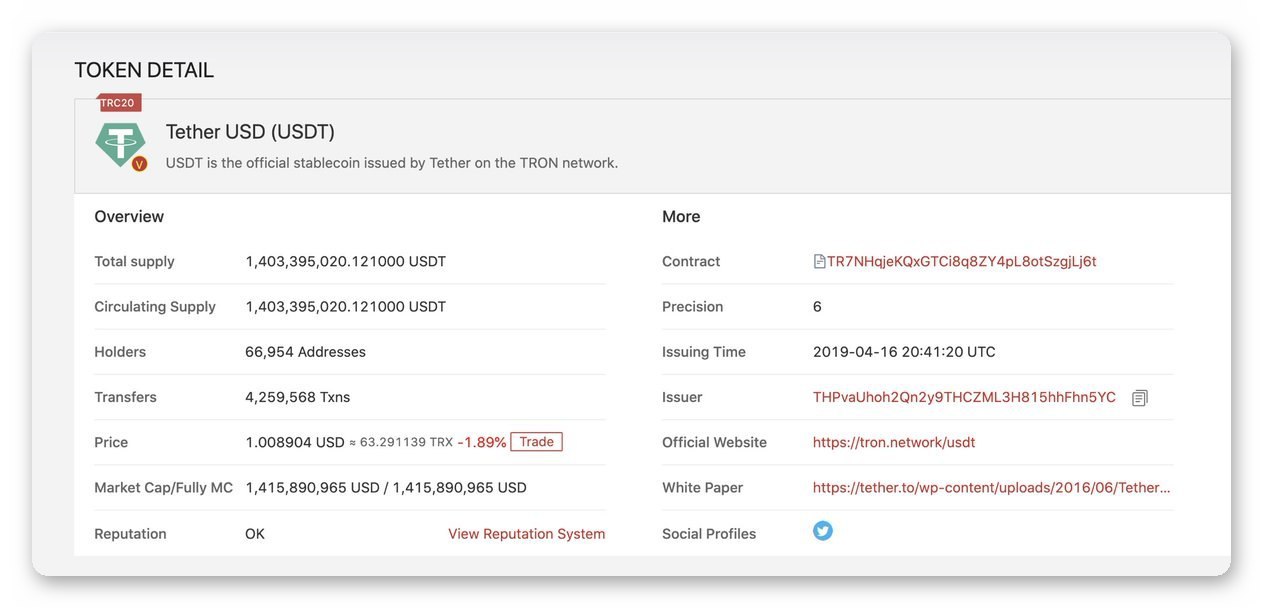Viewport: 1263px width, 608px height.
Task: Click the 4,259,568 Txns transfers value
Action: [x=297, y=397]
